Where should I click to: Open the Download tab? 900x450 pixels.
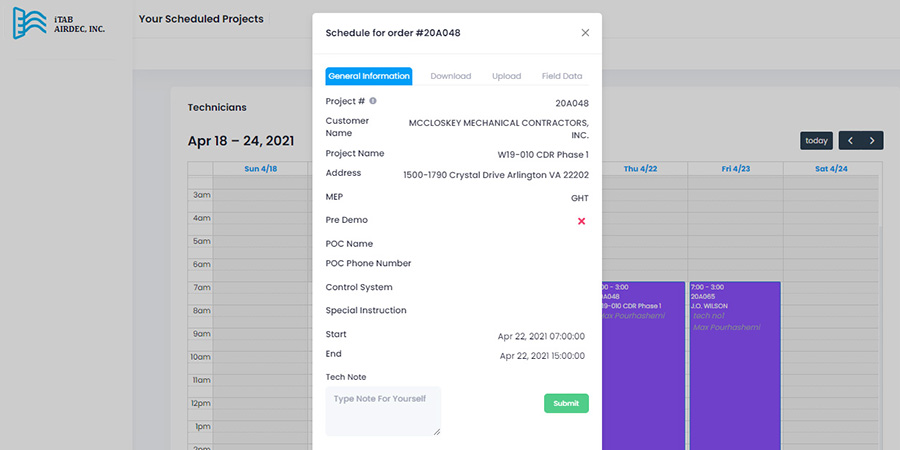pyautogui.click(x=450, y=76)
